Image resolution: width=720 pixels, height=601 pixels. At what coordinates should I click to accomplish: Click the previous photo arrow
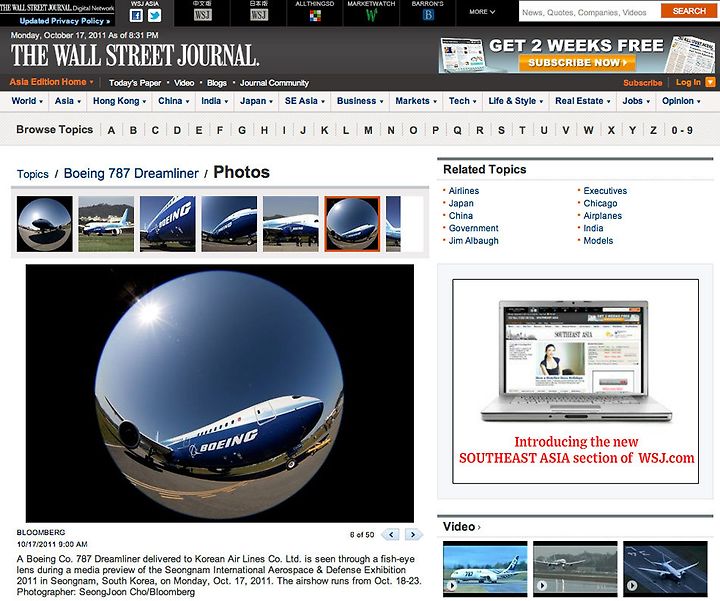391,534
